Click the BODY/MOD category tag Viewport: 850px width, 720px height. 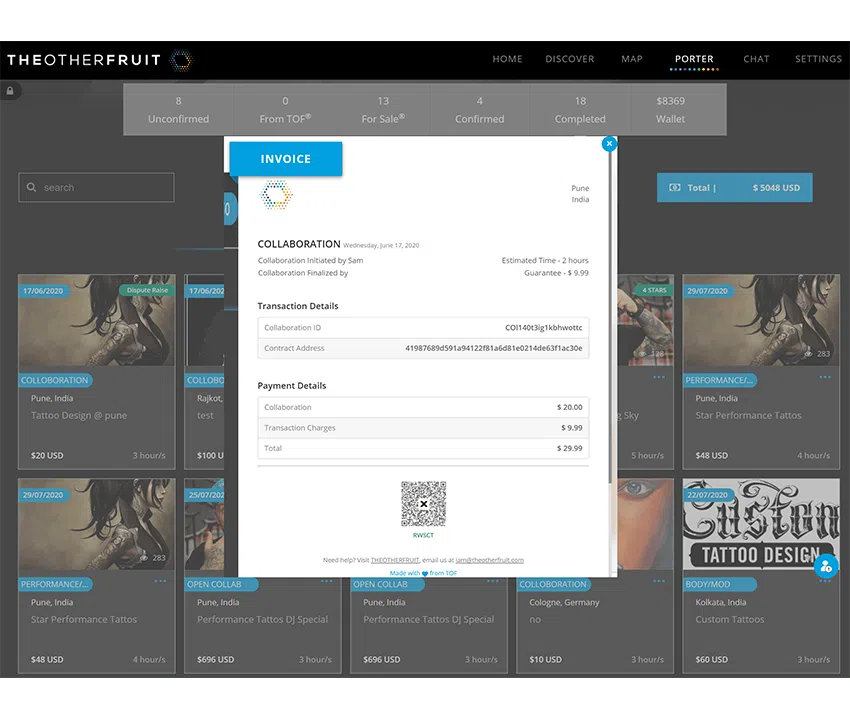click(x=719, y=584)
